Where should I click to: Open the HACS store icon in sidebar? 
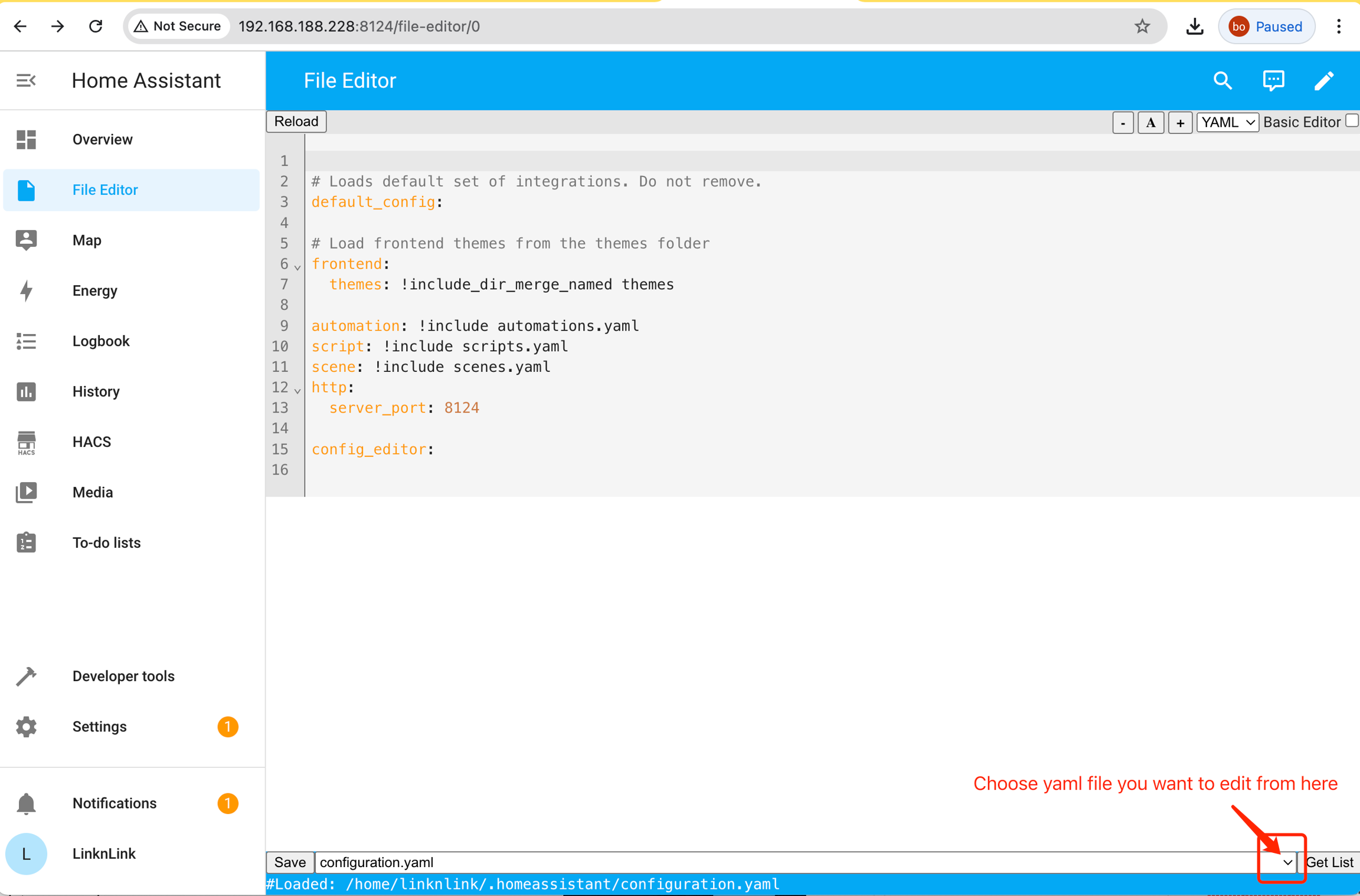point(26,442)
